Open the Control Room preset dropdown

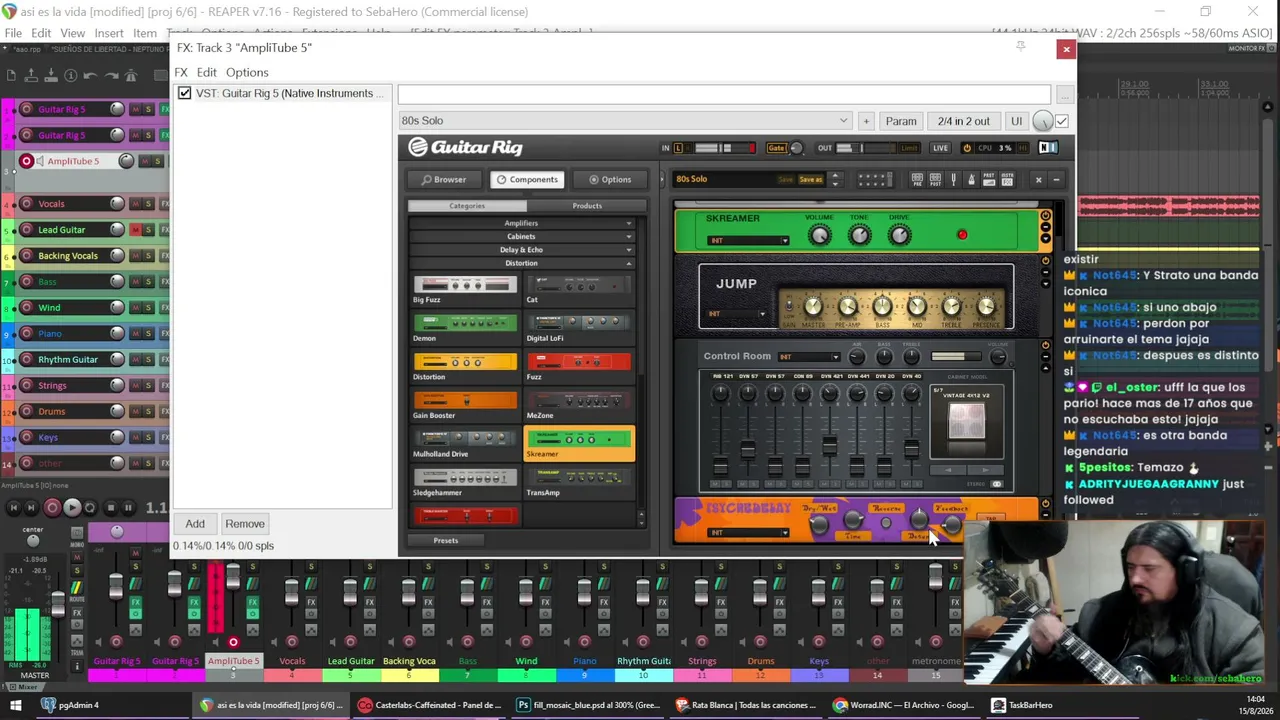tap(809, 357)
